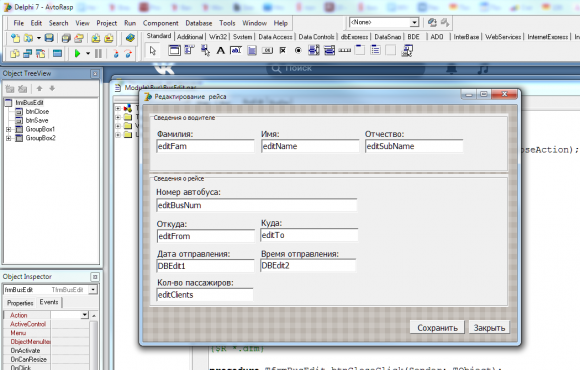Screen dimensions: 580x370
Task: Pick the Edit component in palette
Action: pyautogui.click(x=236, y=50)
